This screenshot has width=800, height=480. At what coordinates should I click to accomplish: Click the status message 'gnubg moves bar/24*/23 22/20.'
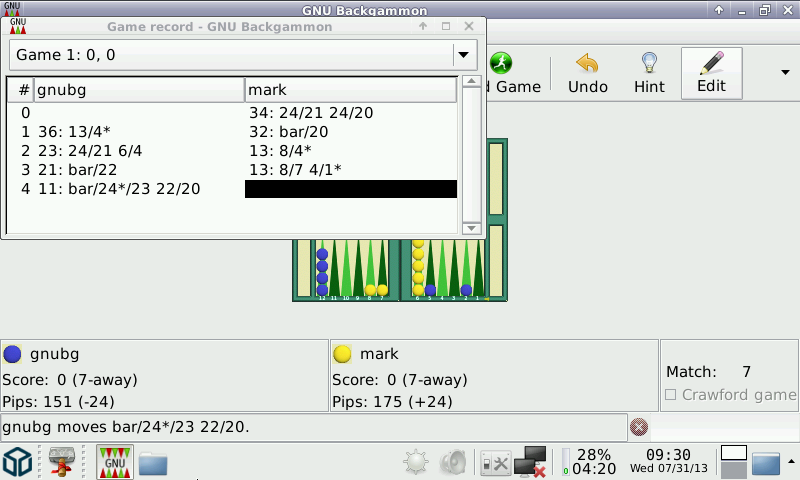(126, 426)
